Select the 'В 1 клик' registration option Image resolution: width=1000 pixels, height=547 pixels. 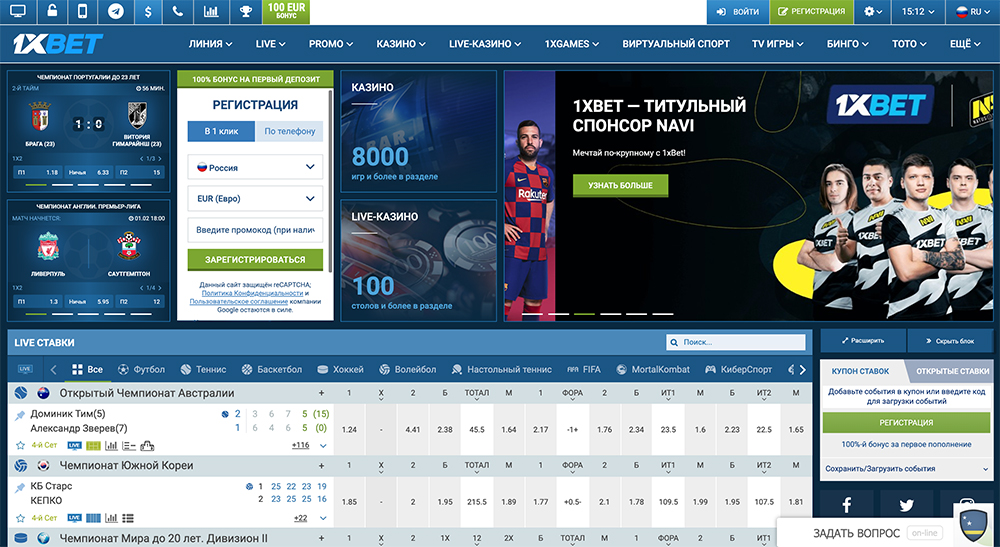(x=220, y=131)
